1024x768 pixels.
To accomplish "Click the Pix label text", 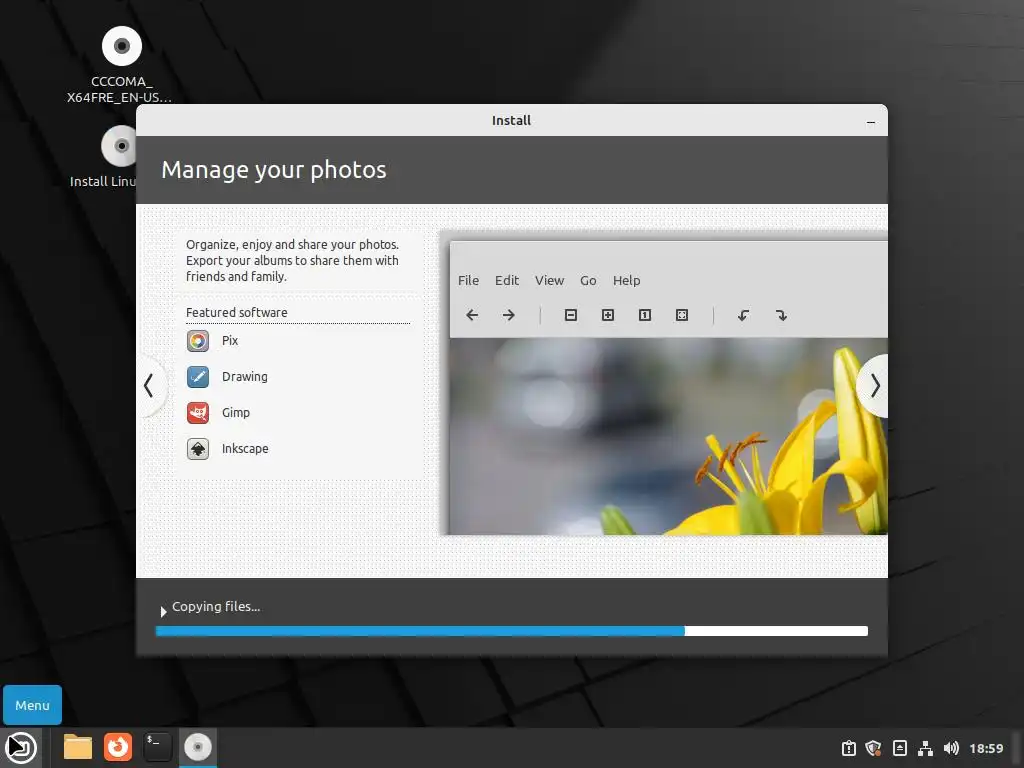I will click(230, 341).
